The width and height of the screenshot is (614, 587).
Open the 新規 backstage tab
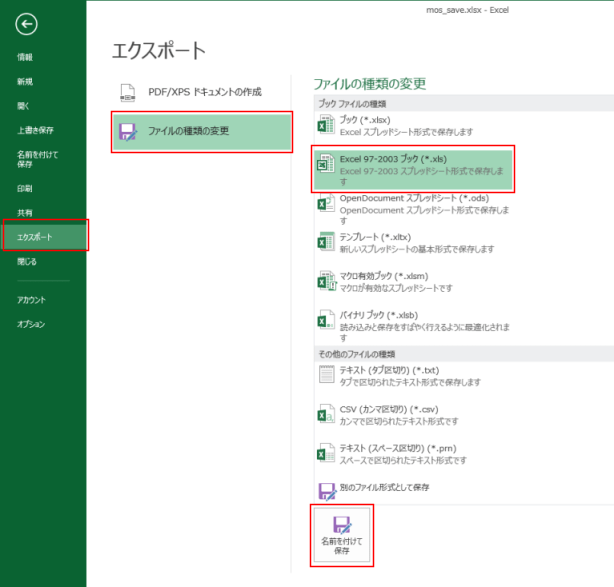pos(43,81)
